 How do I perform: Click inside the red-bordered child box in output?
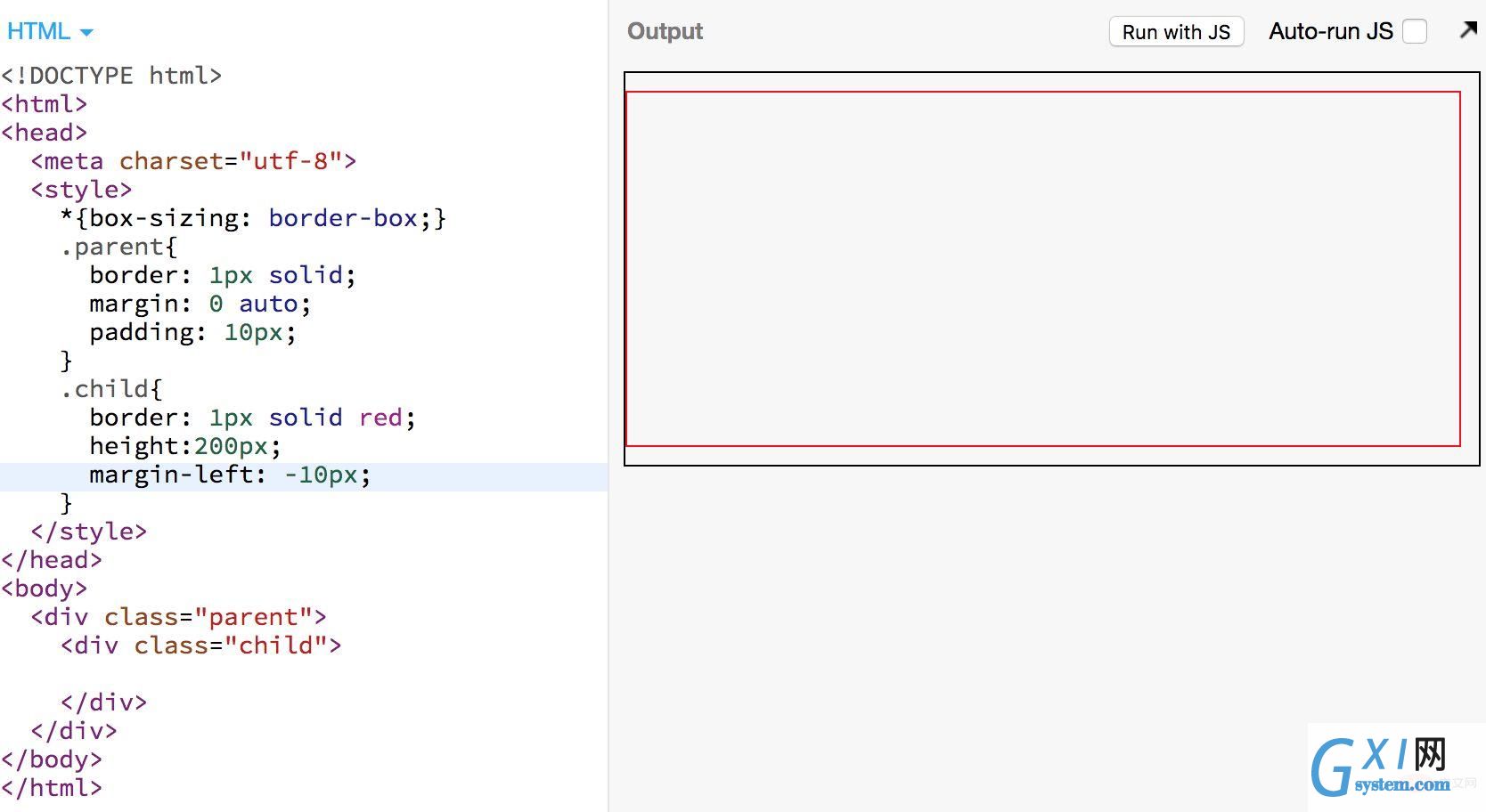point(1042,269)
